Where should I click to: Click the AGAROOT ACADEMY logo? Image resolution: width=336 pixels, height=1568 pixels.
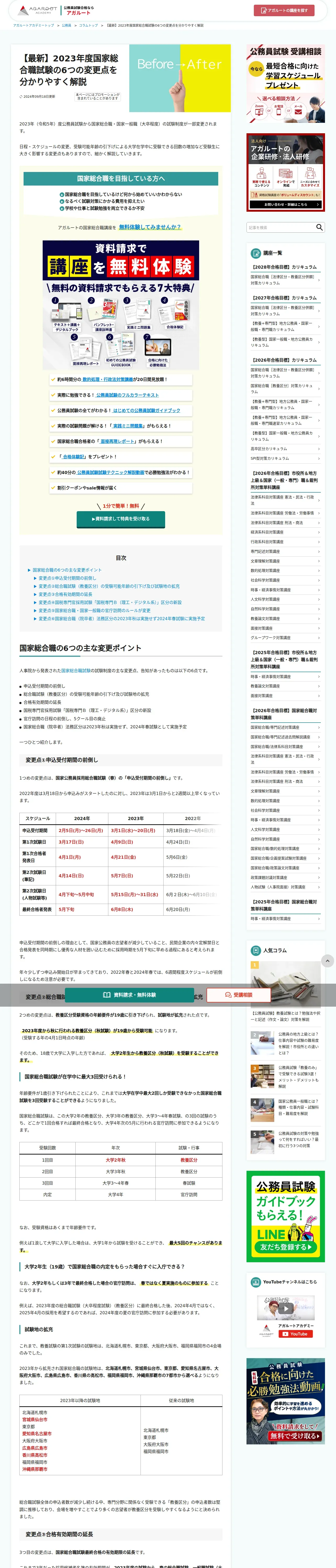(x=38, y=10)
